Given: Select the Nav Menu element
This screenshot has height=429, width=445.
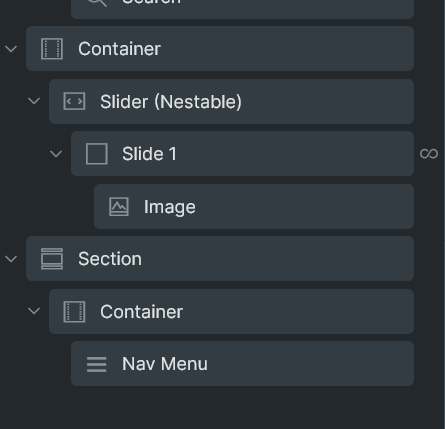Looking at the screenshot, I should 243,363.
